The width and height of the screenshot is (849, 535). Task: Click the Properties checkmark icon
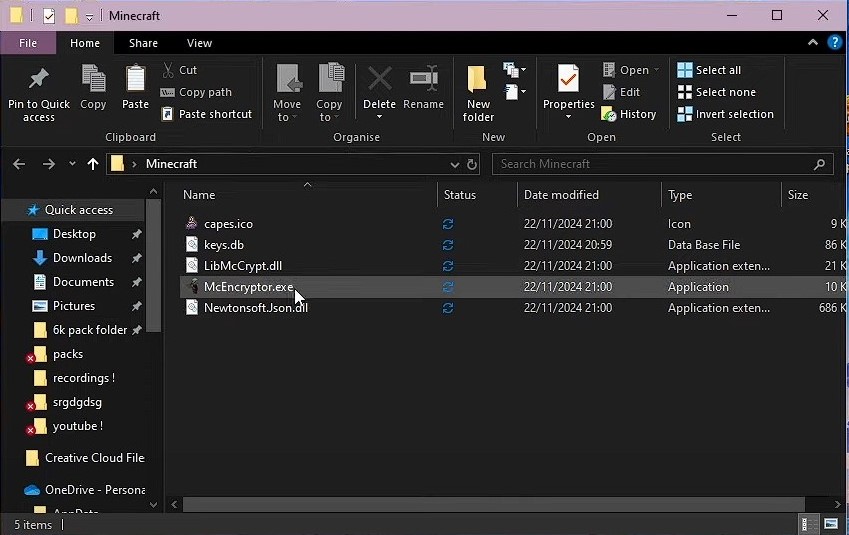click(569, 79)
